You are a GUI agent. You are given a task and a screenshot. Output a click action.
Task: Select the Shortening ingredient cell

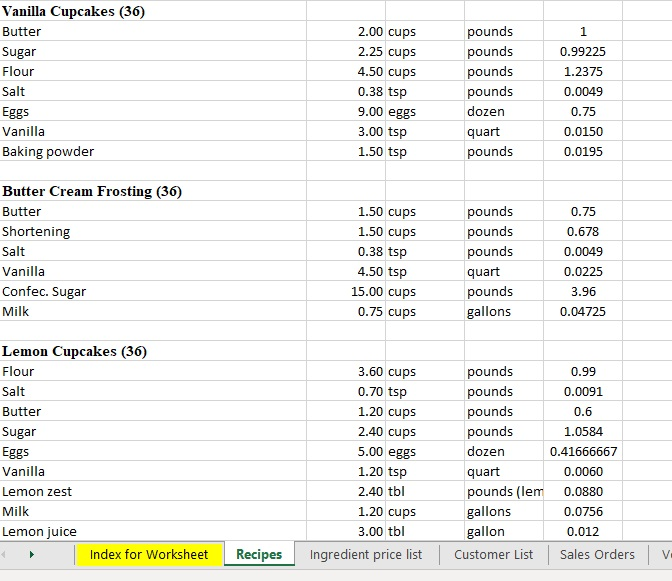point(153,231)
